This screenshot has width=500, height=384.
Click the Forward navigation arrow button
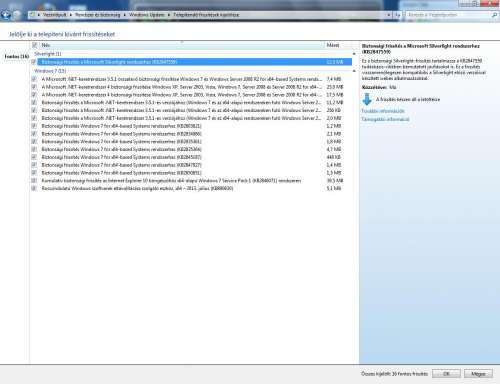pos(17,15)
